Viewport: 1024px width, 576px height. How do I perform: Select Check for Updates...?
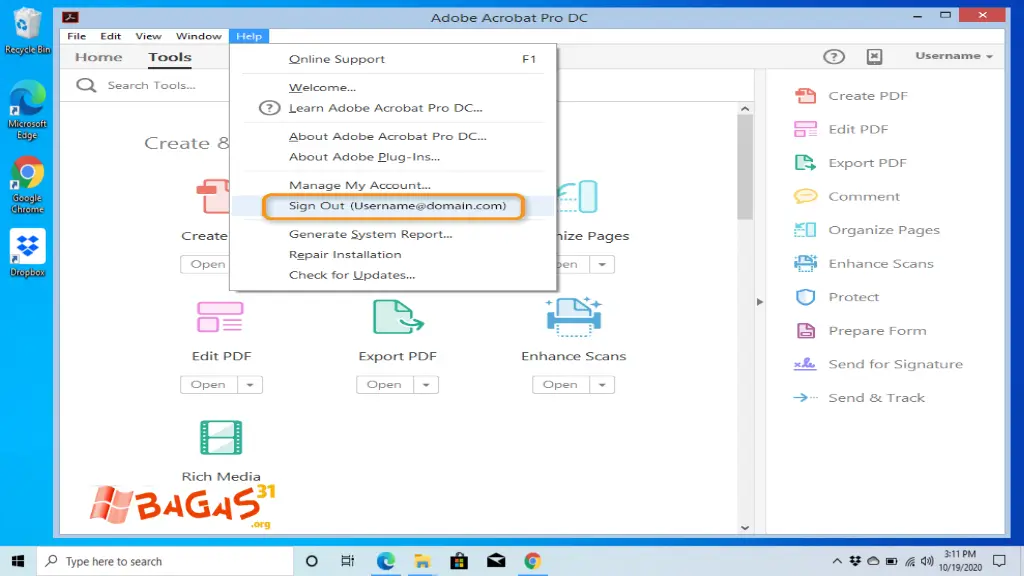click(x=392, y=275)
